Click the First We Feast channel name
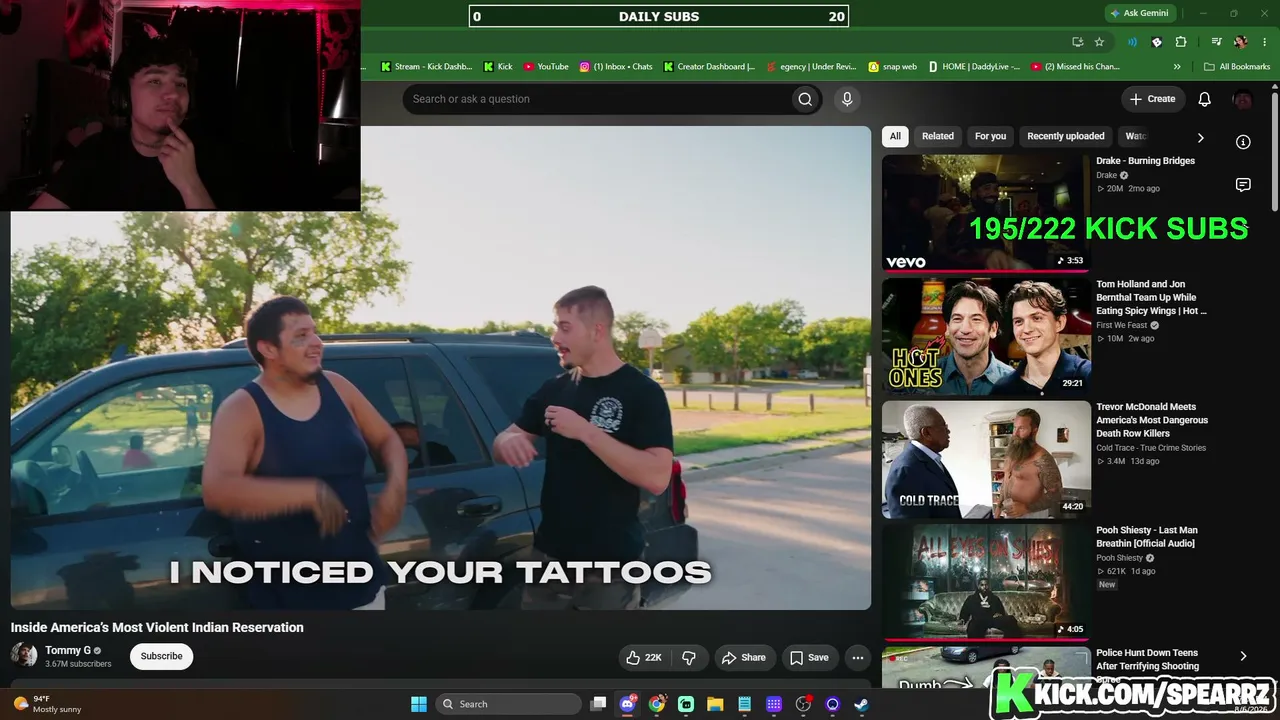 [1122, 325]
